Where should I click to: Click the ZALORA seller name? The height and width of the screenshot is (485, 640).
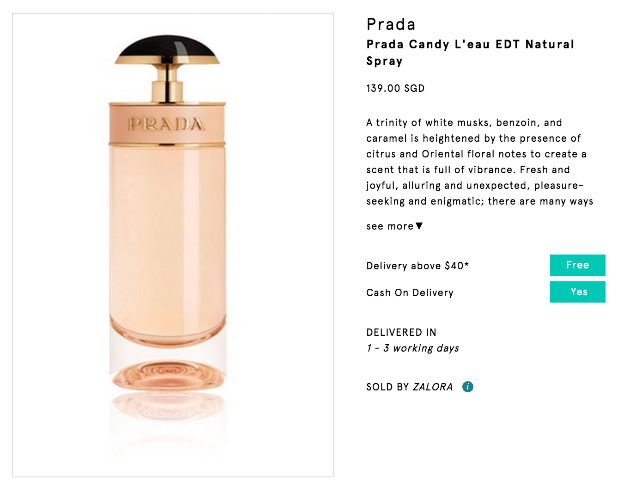click(x=432, y=386)
